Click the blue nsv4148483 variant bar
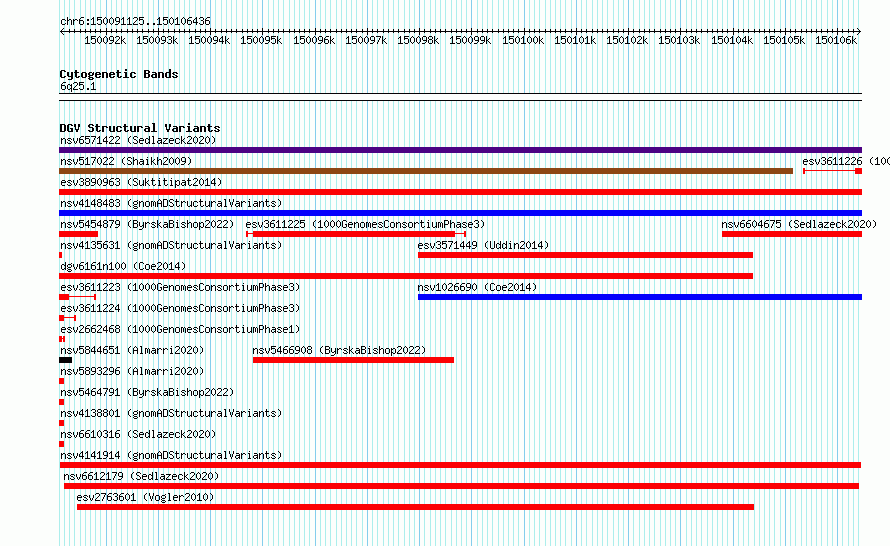The image size is (890, 546). coord(460,213)
